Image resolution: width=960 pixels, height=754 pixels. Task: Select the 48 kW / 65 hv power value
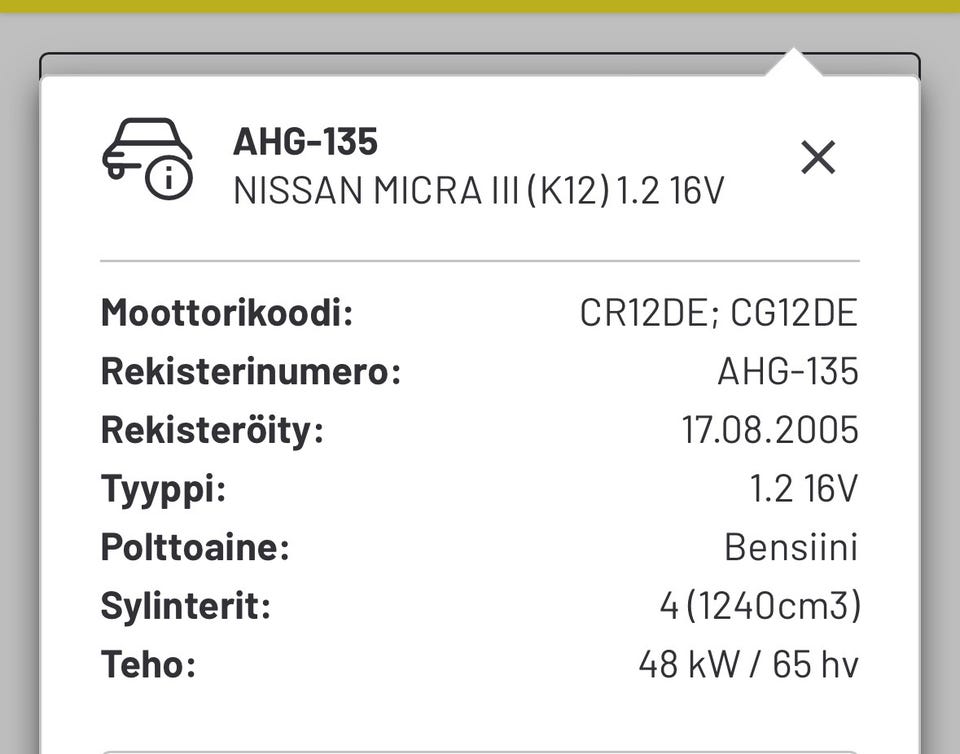point(748,665)
